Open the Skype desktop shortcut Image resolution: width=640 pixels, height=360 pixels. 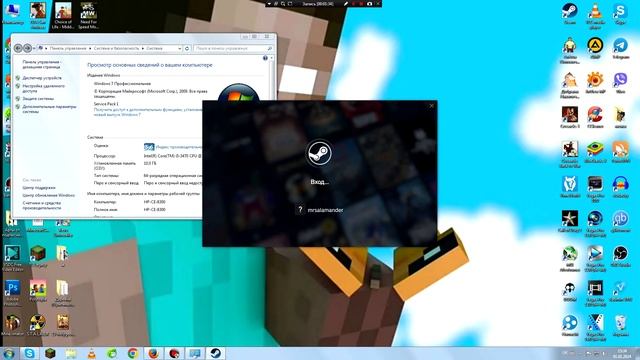(620, 13)
